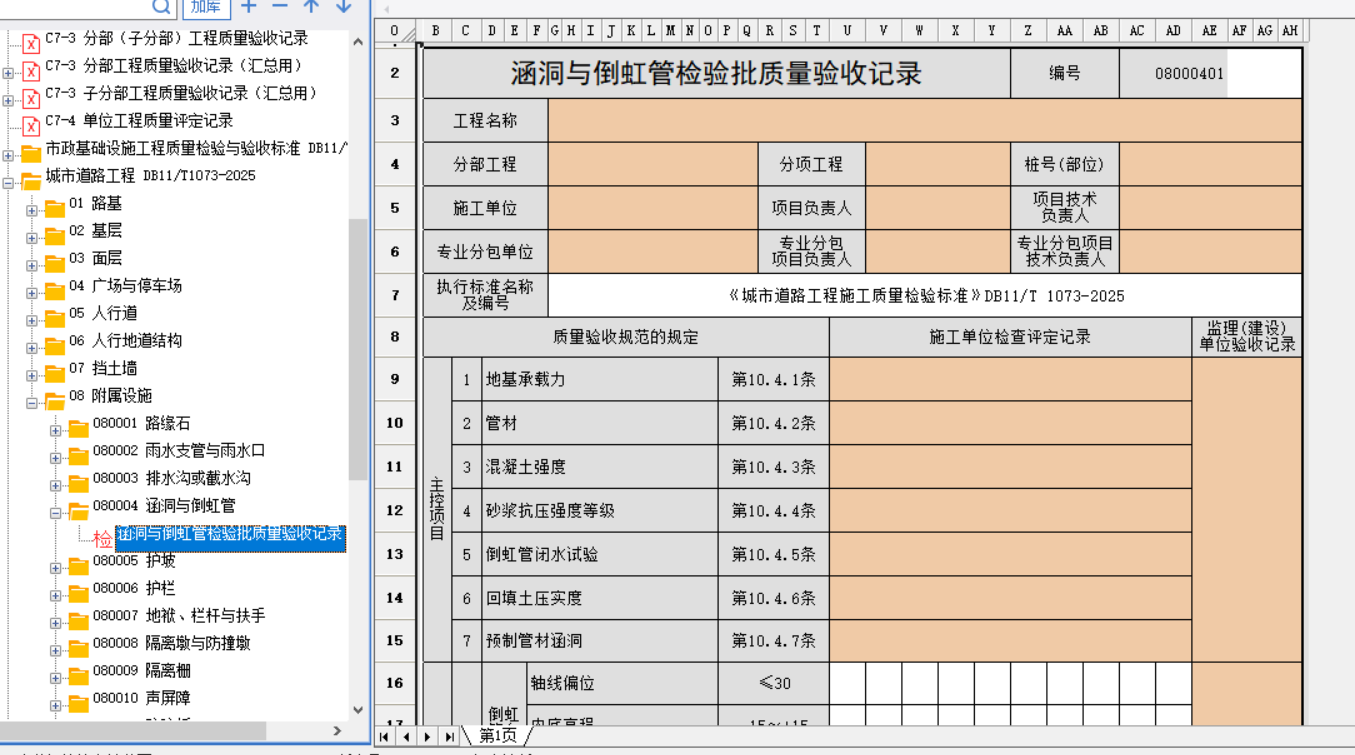The height and width of the screenshot is (755, 1355).
Task: Click the red 检 icon in the tree
Action: tap(103, 539)
